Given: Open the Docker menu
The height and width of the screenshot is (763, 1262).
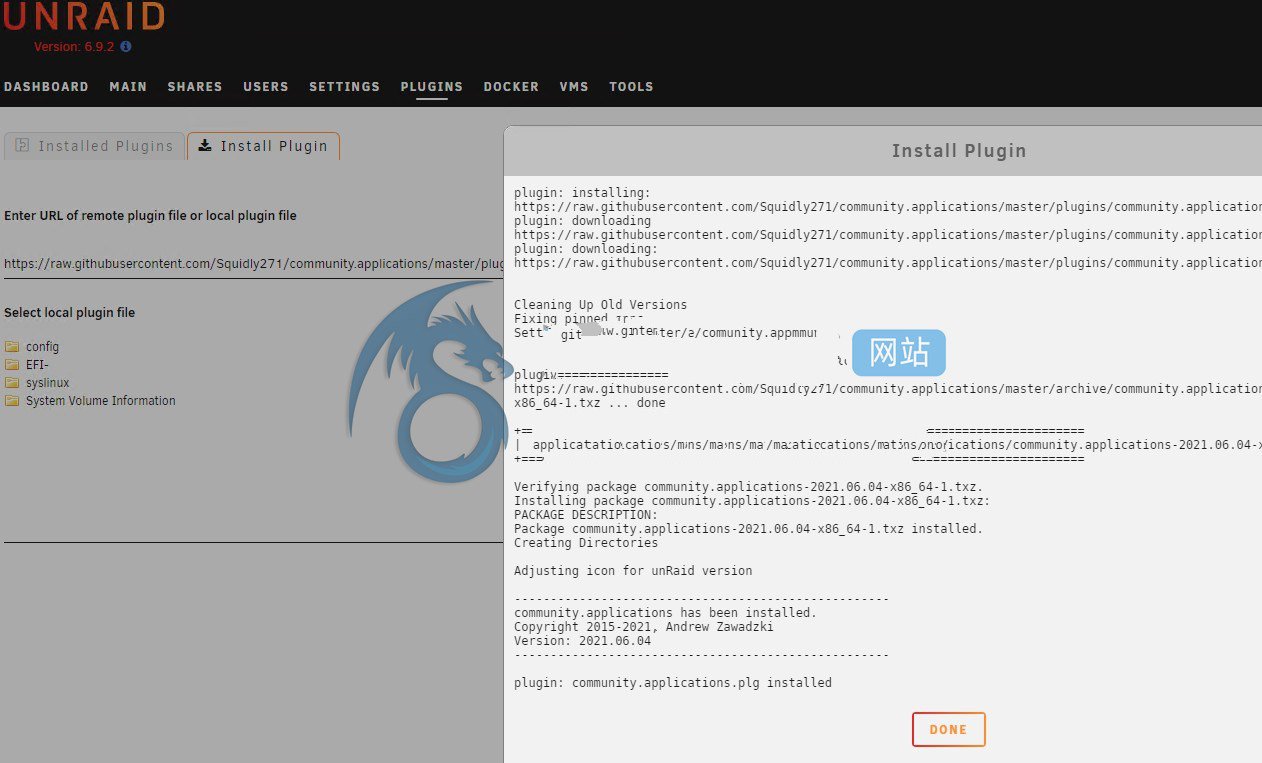Looking at the screenshot, I should (x=511, y=87).
